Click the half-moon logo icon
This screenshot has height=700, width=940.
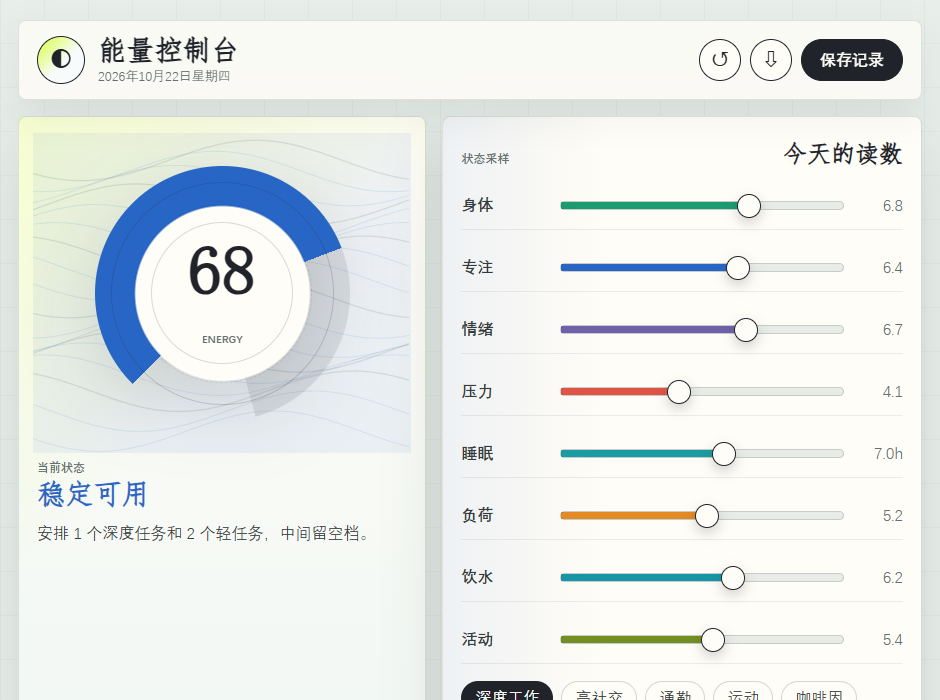(x=61, y=60)
